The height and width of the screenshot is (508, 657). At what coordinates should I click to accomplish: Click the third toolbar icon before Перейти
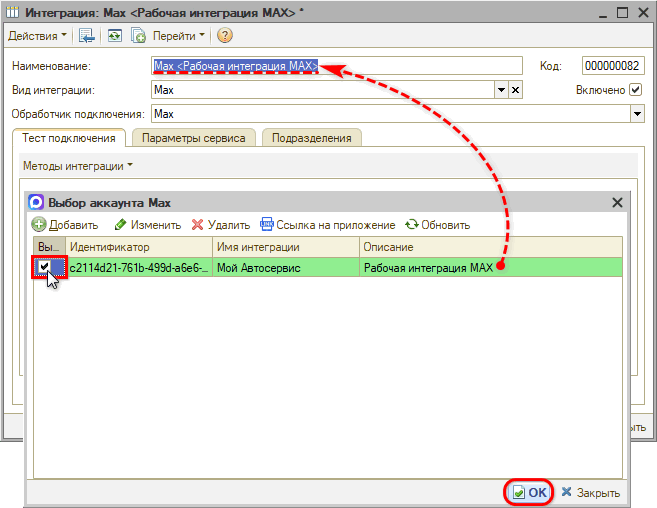(x=138, y=36)
